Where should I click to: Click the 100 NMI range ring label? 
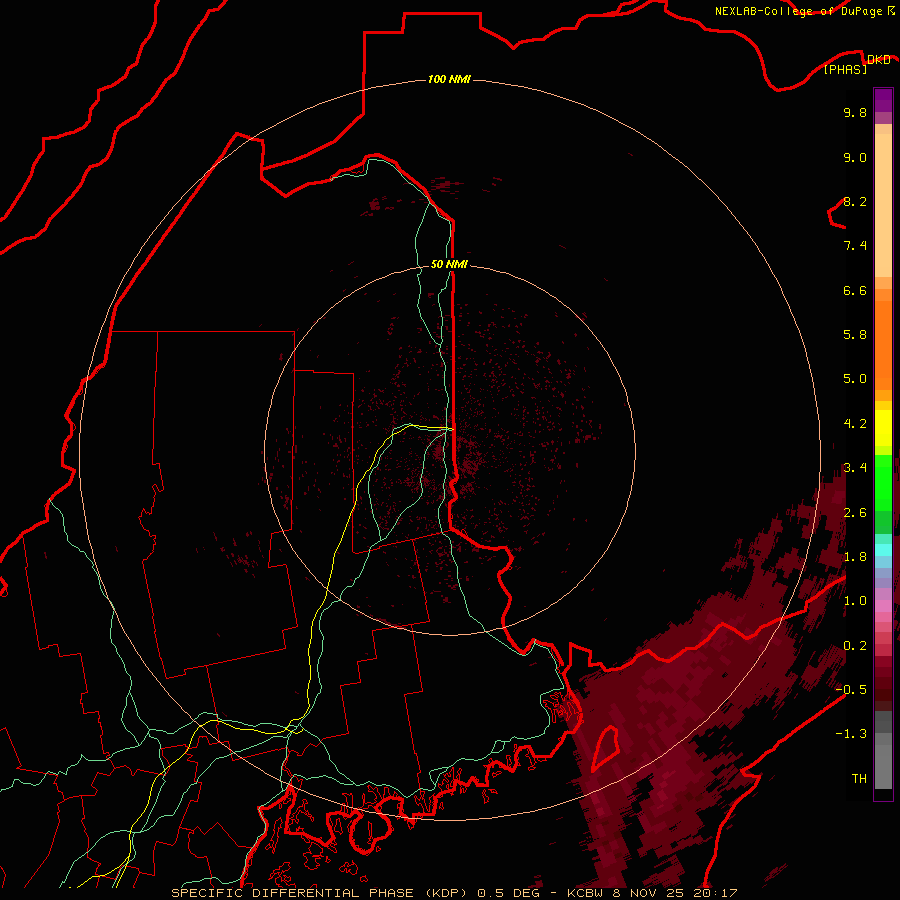449,79
